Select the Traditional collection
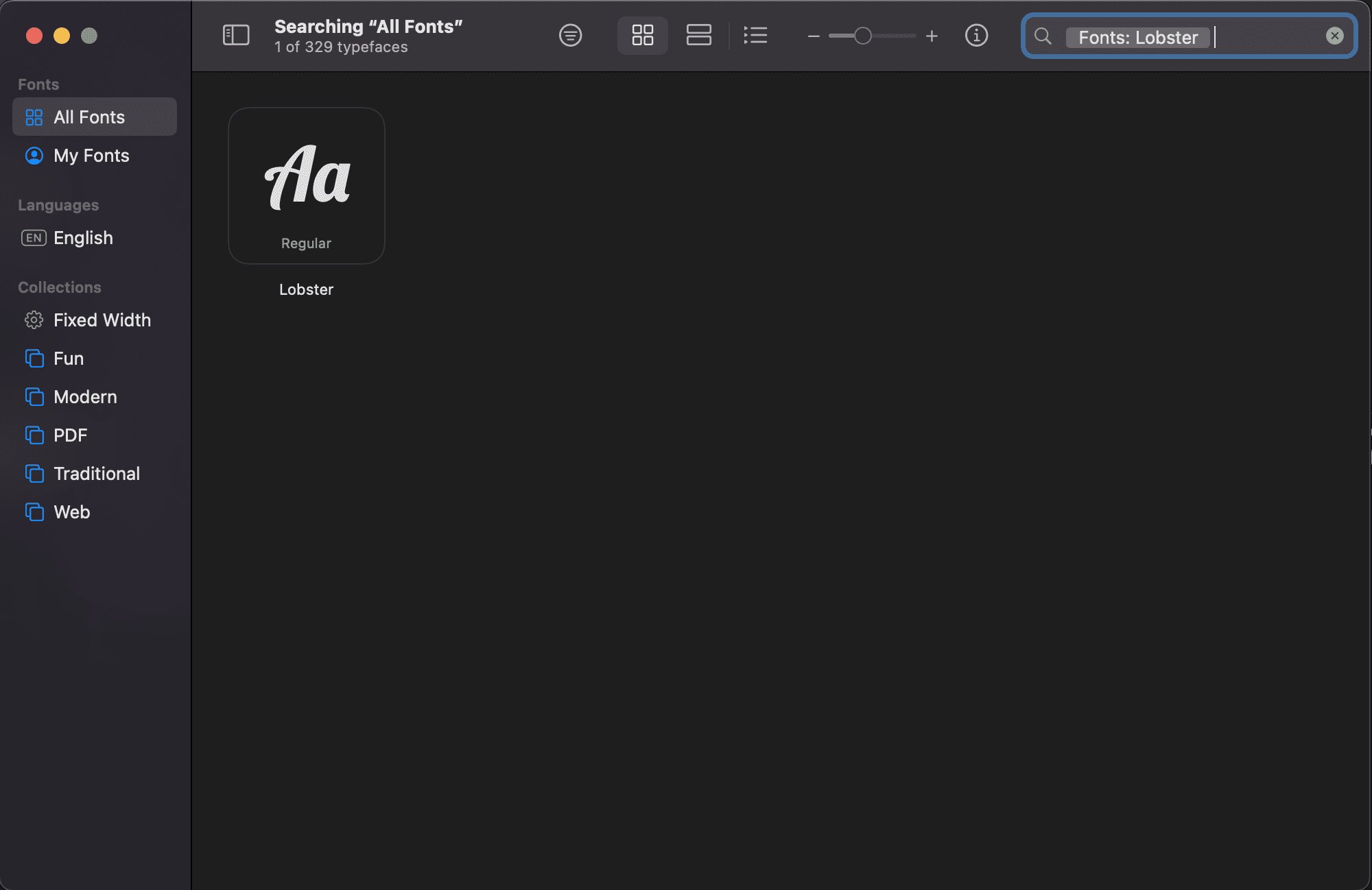 96,473
